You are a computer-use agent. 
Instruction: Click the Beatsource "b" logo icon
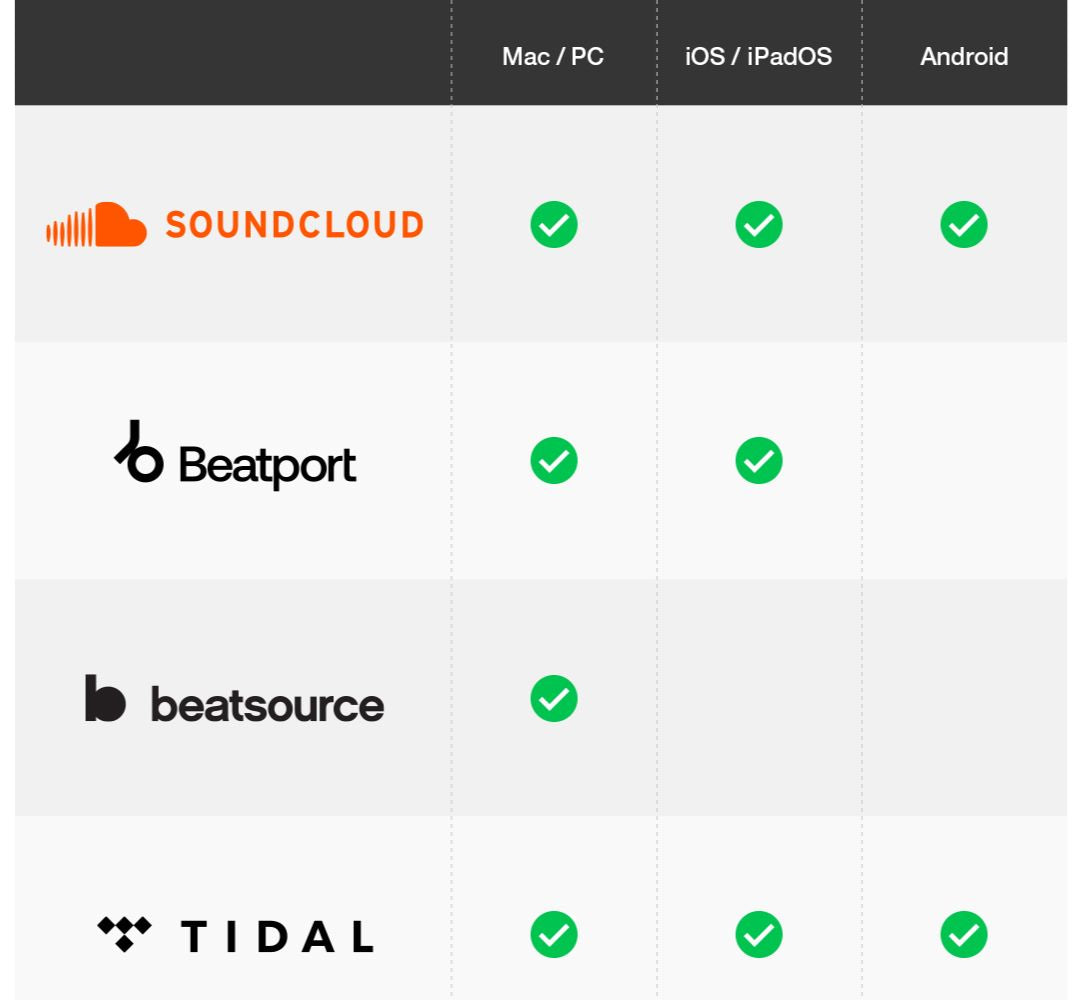[x=105, y=698]
